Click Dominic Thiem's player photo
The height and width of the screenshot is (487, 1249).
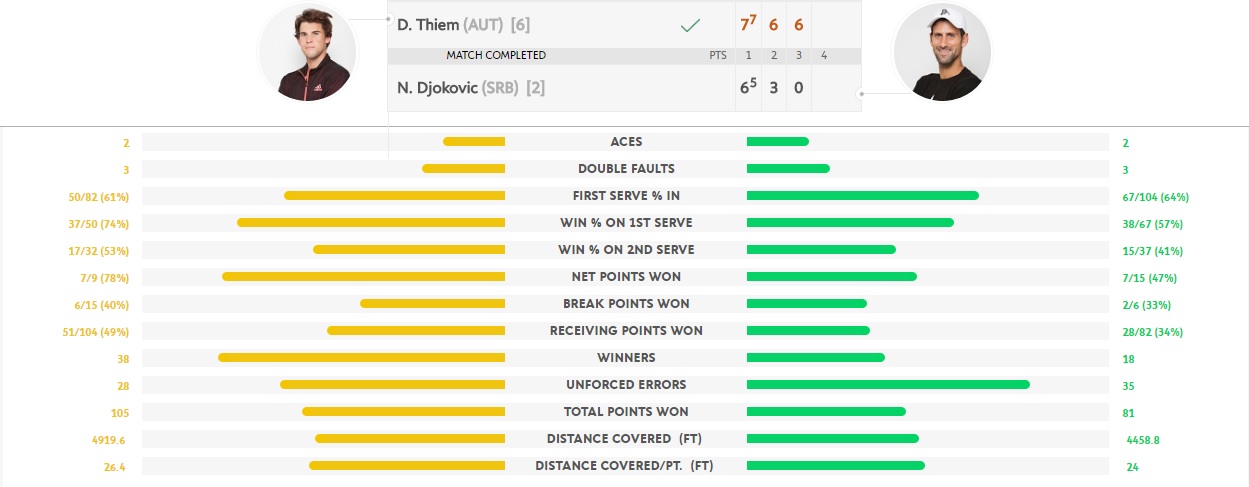point(307,52)
